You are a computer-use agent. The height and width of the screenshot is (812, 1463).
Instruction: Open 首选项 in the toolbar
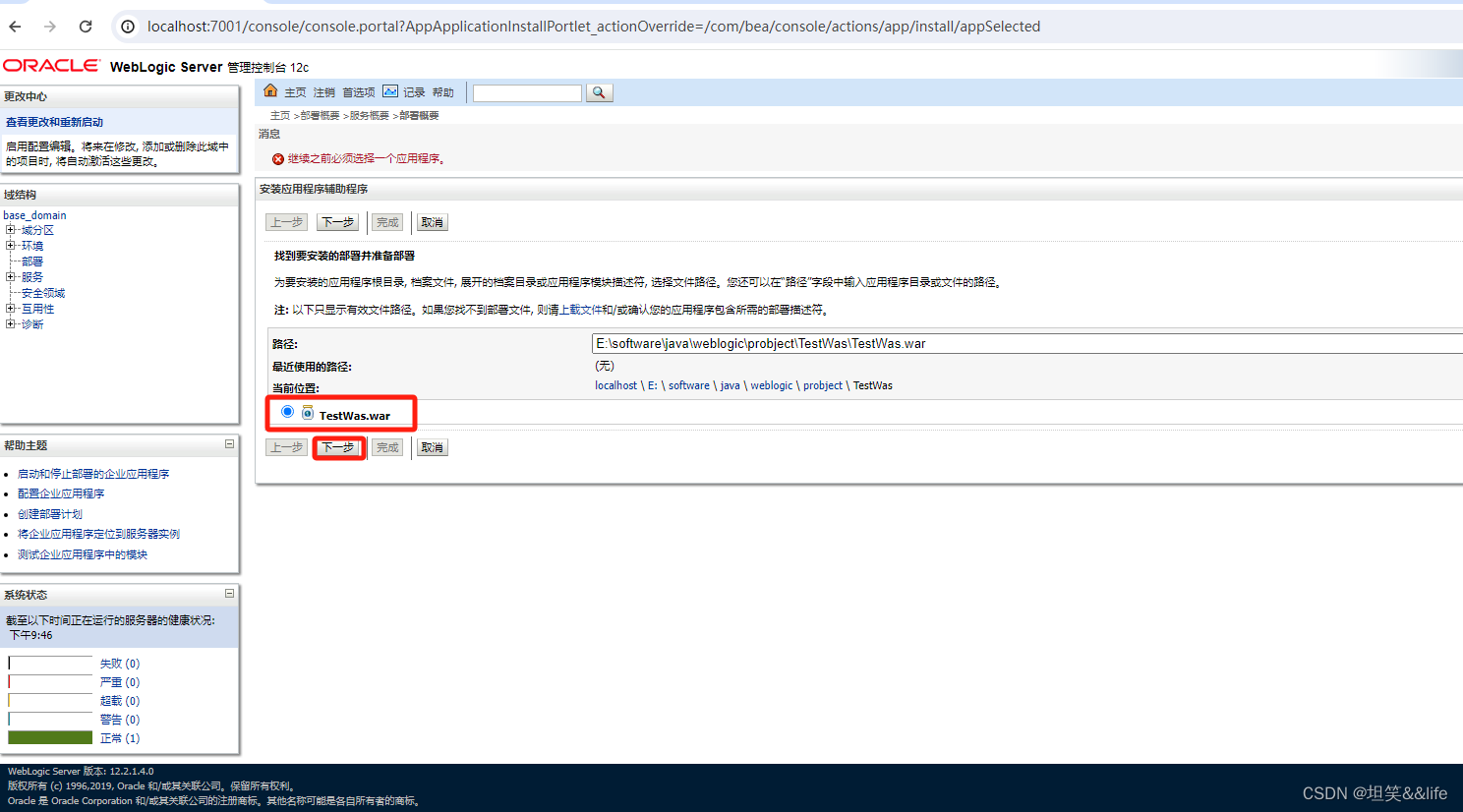359,92
